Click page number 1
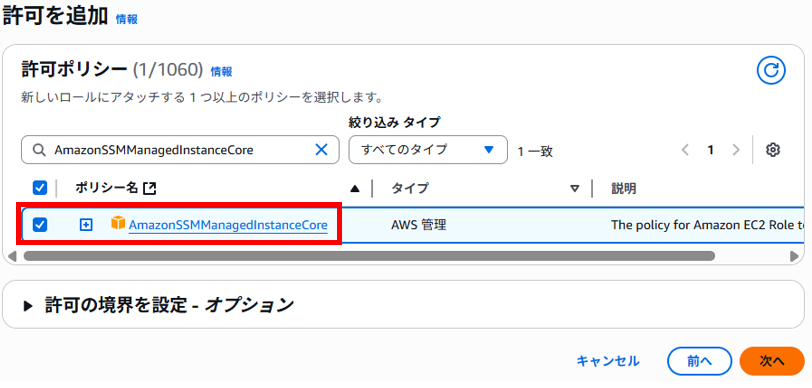This screenshot has height=388, width=812. coord(711,150)
